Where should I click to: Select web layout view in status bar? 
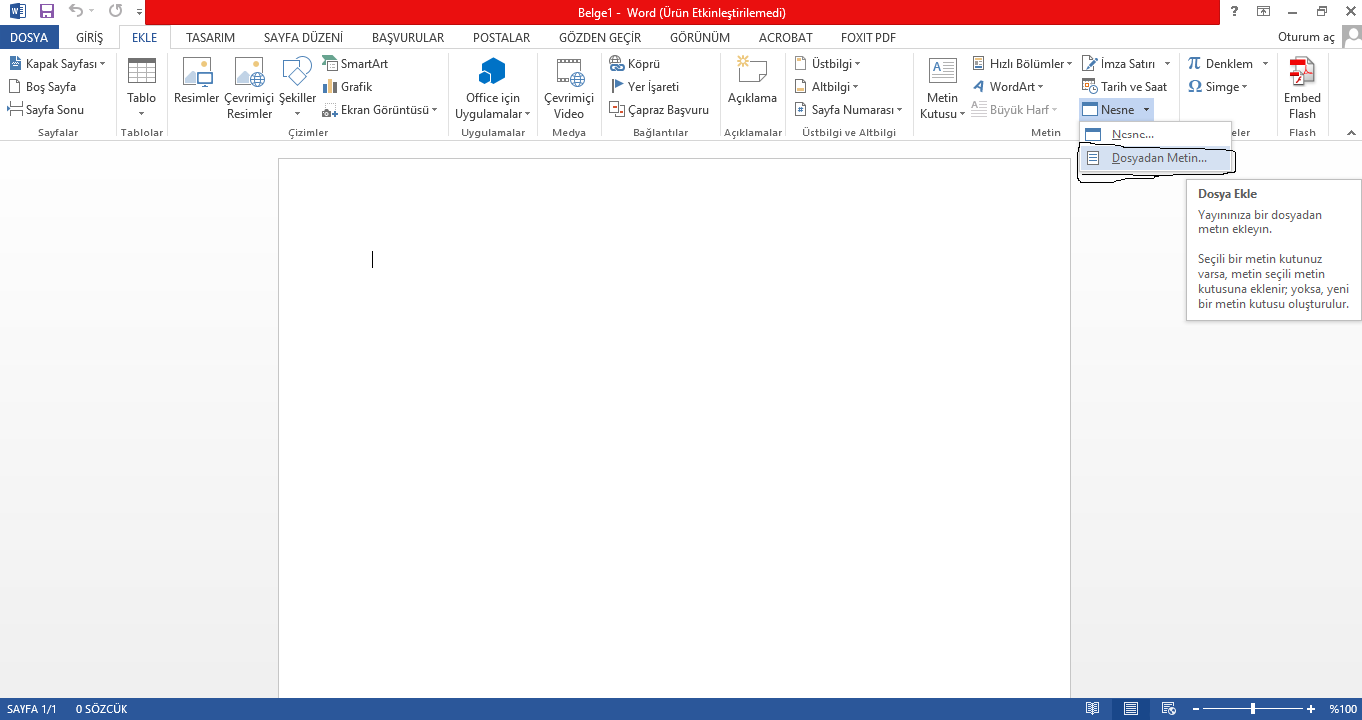click(x=1167, y=709)
